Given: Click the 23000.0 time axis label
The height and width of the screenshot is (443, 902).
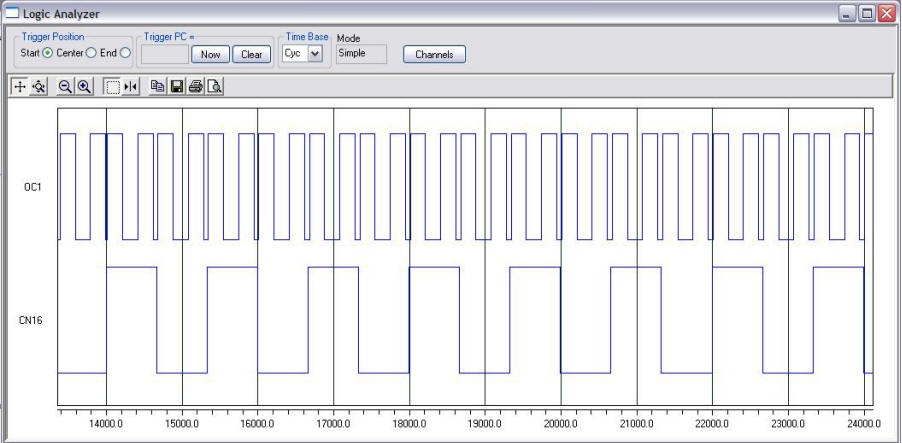Looking at the screenshot, I should tap(788, 424).
